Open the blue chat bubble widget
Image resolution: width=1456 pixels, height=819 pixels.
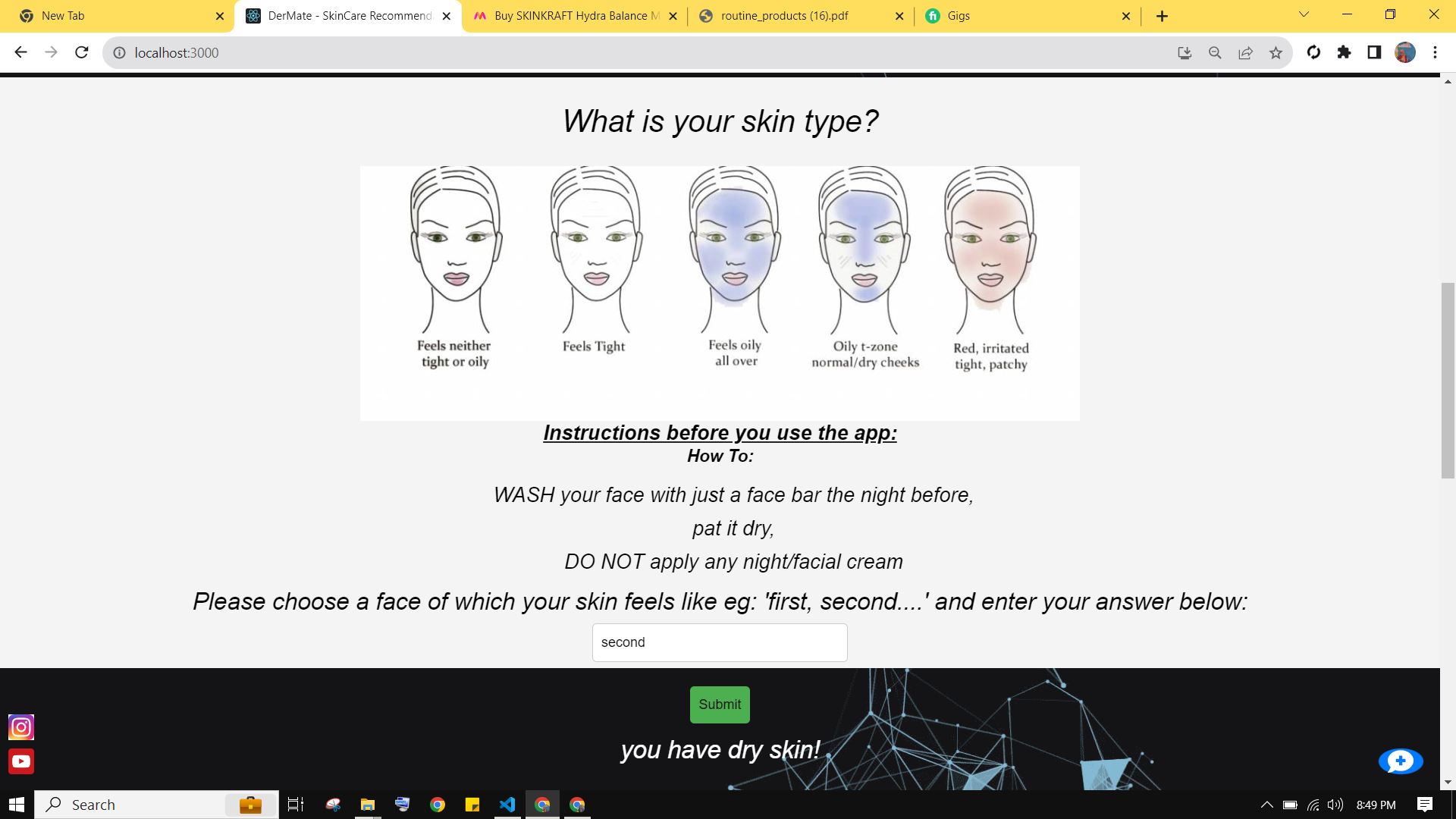(x=1400, y=761)
